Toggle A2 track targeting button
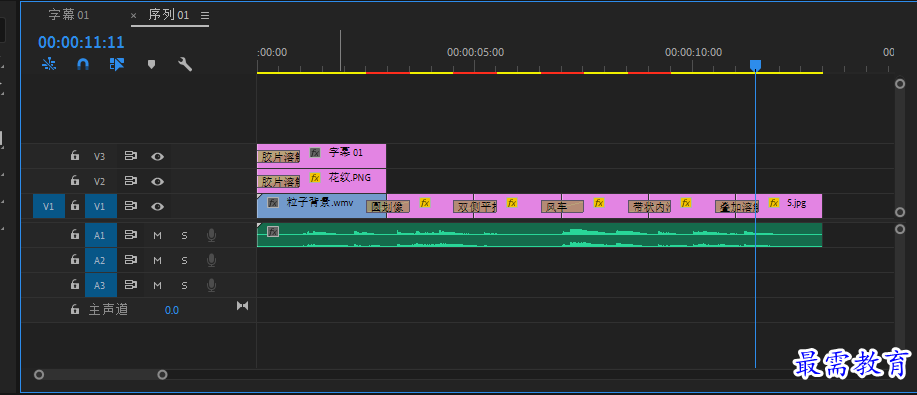 [x=101, y=260]
